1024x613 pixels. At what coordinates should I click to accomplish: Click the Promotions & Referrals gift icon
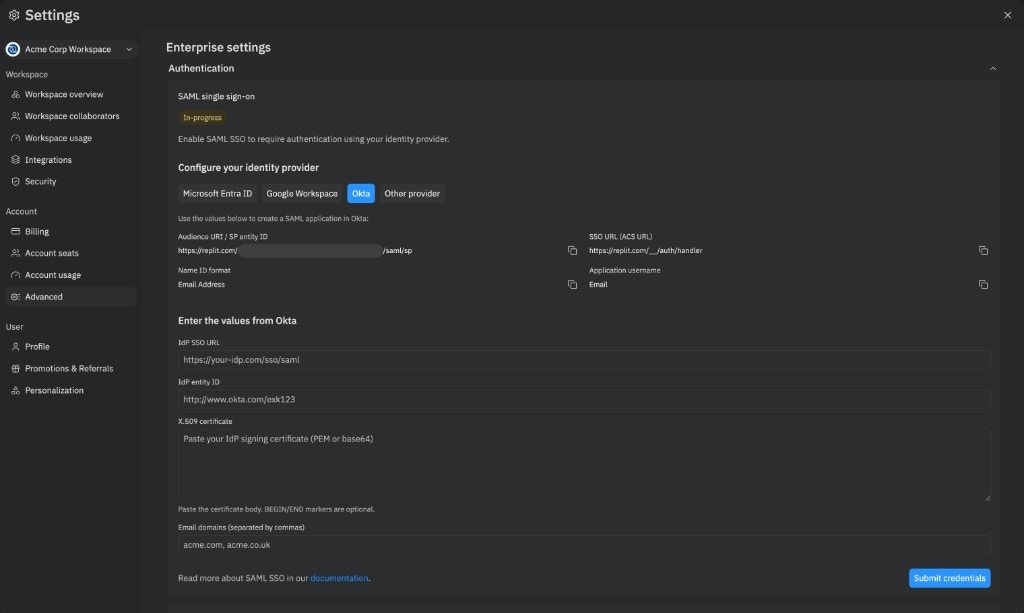click(x=16, y=369)
